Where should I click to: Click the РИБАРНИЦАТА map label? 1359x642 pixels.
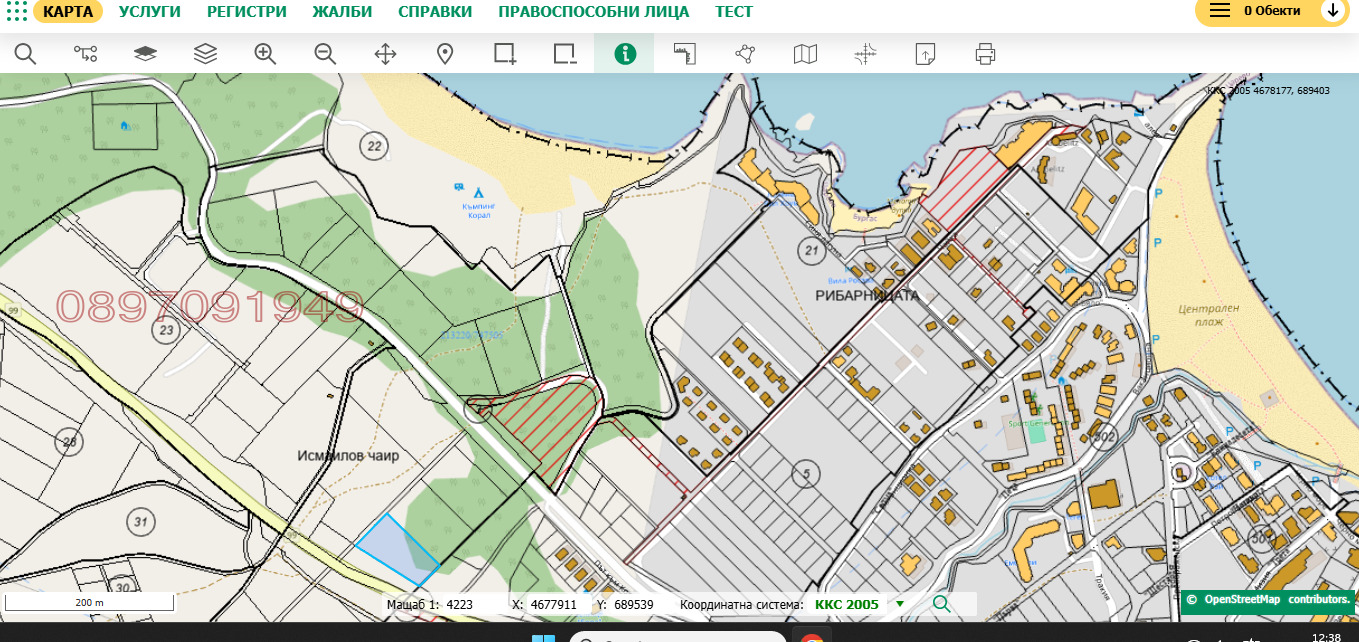point(867,295)
